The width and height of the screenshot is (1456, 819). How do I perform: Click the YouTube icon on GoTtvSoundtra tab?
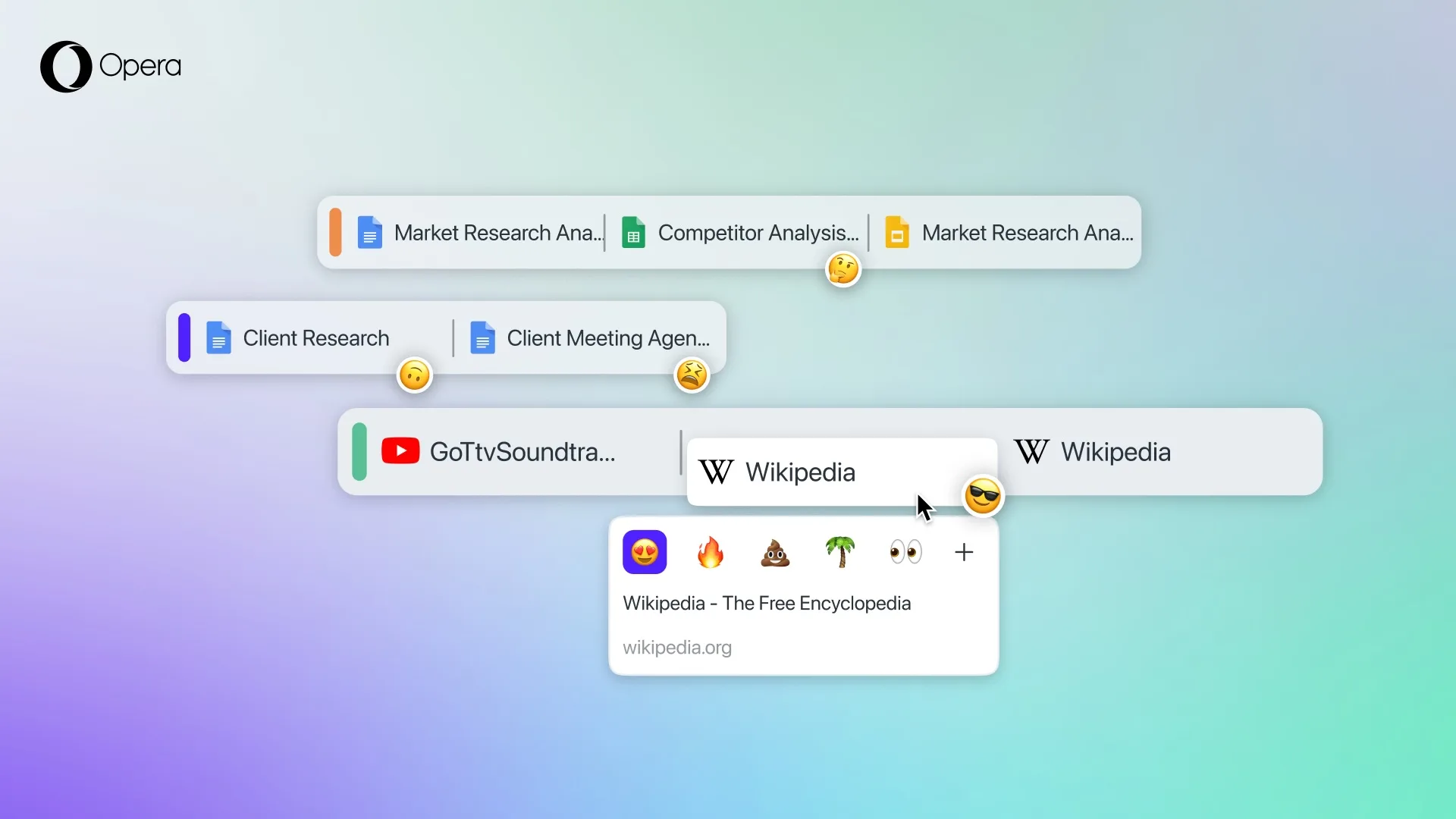click(x=400, y=451)
